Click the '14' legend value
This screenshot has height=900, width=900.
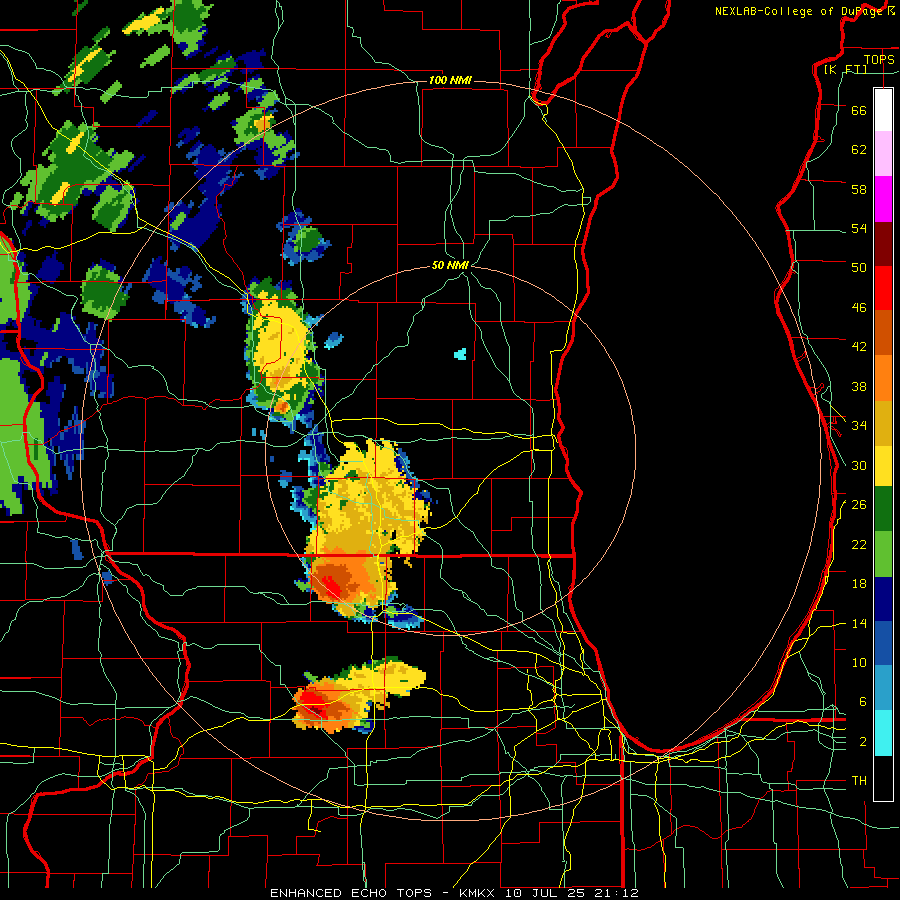pyautogui.click(x=859, y=623)
